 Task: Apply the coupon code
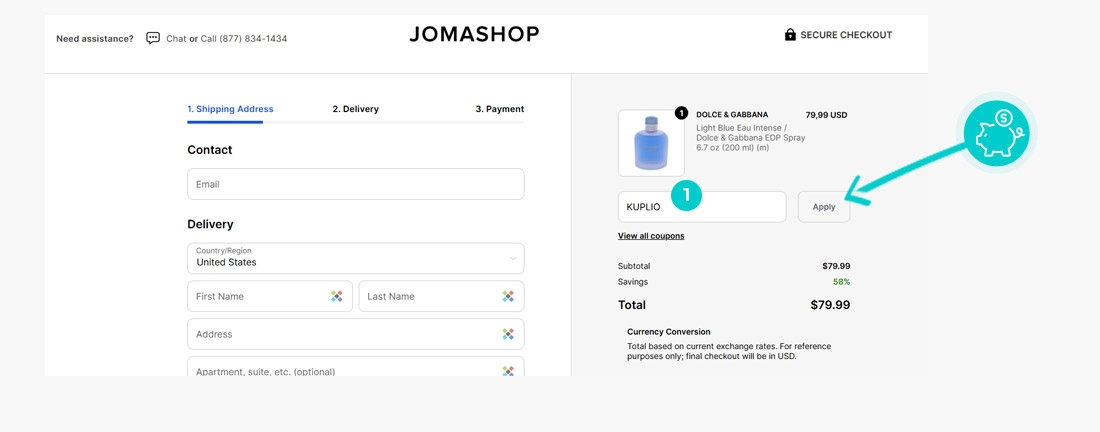(824, 207)
